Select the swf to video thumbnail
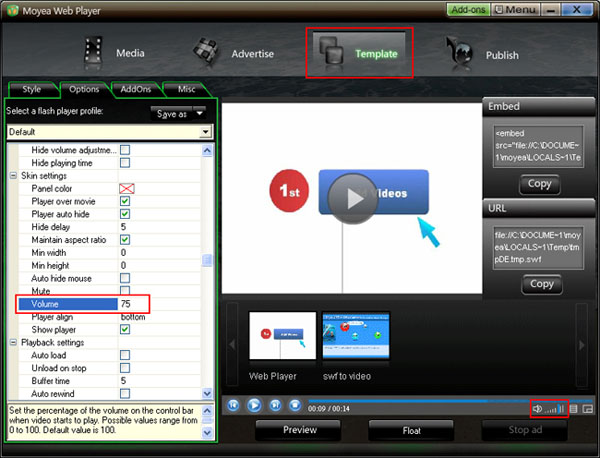Screen dimensions: 600x458 356,336
